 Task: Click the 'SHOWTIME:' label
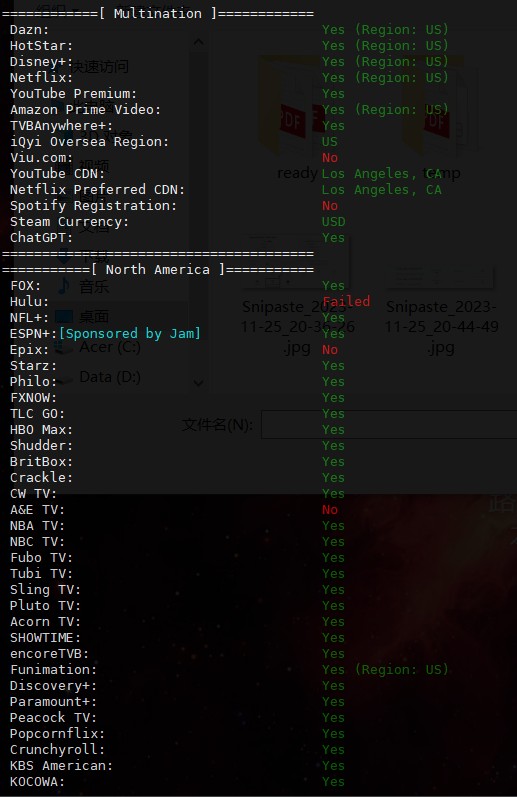tap(45, 637)
